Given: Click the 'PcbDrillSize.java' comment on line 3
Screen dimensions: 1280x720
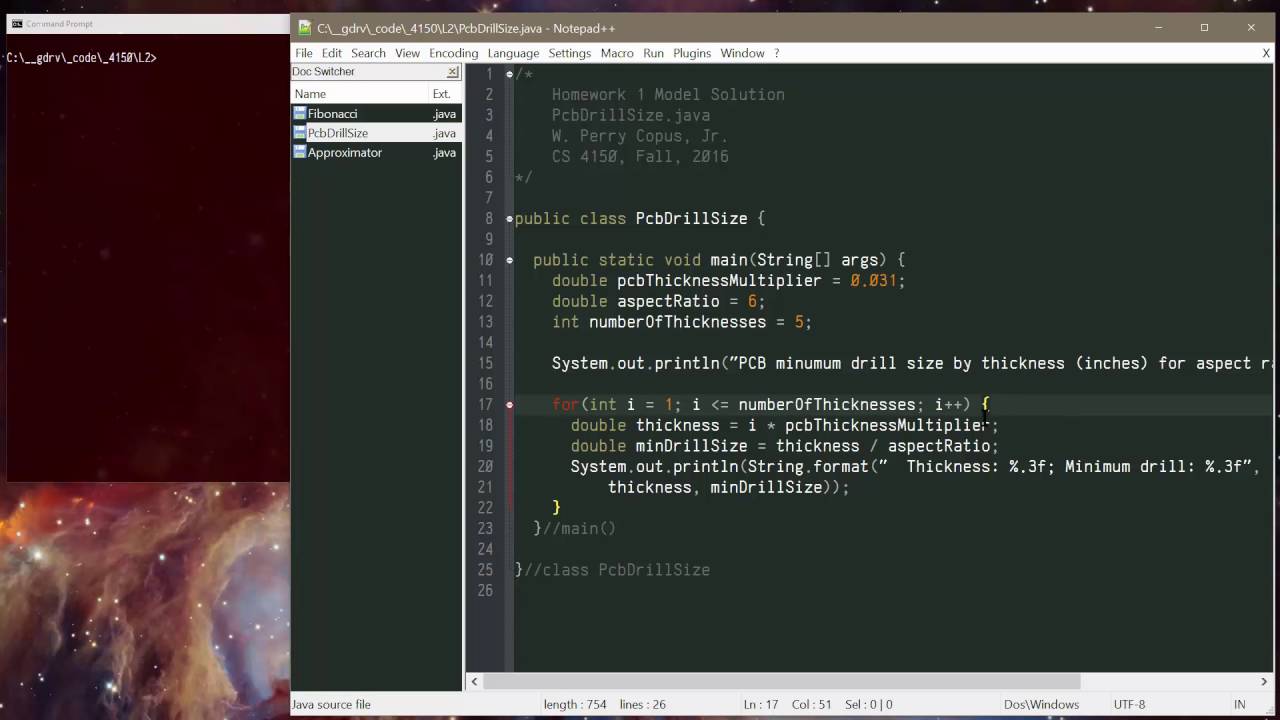Looking at the screenshot, I should tap(631, 116).
